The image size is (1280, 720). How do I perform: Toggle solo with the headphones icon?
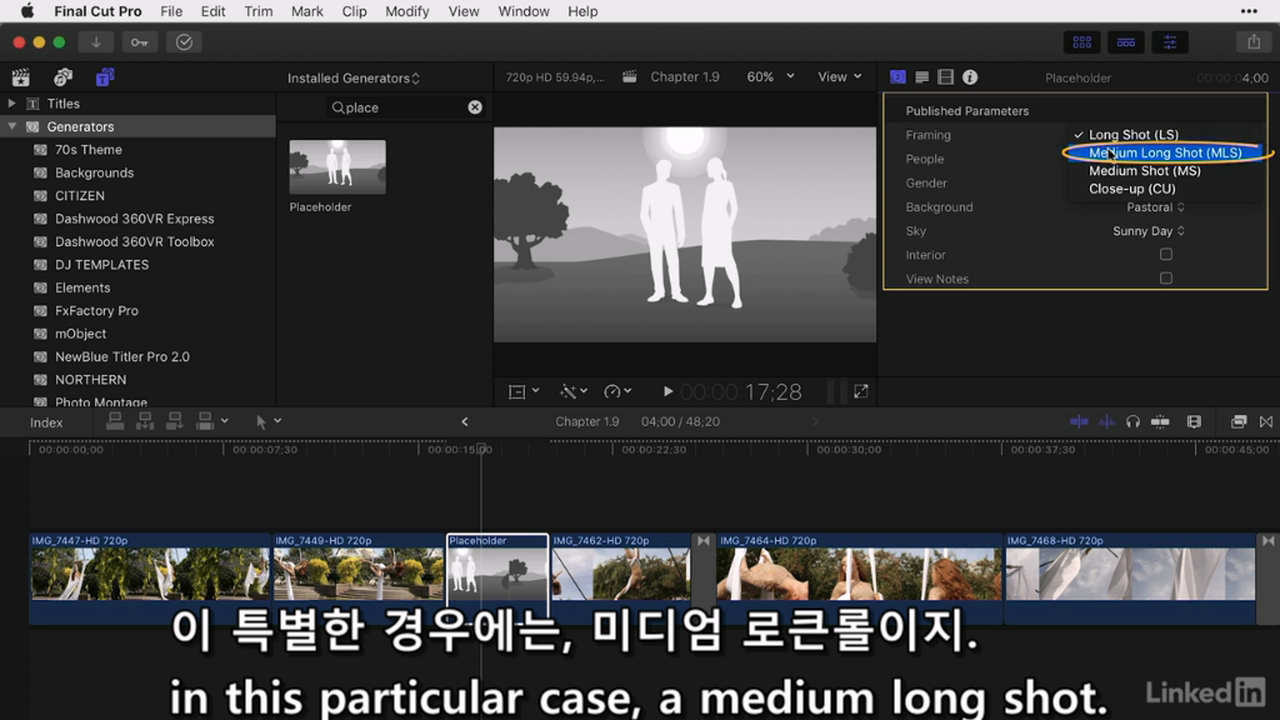pyautogui.click(x=1133, y=422)
